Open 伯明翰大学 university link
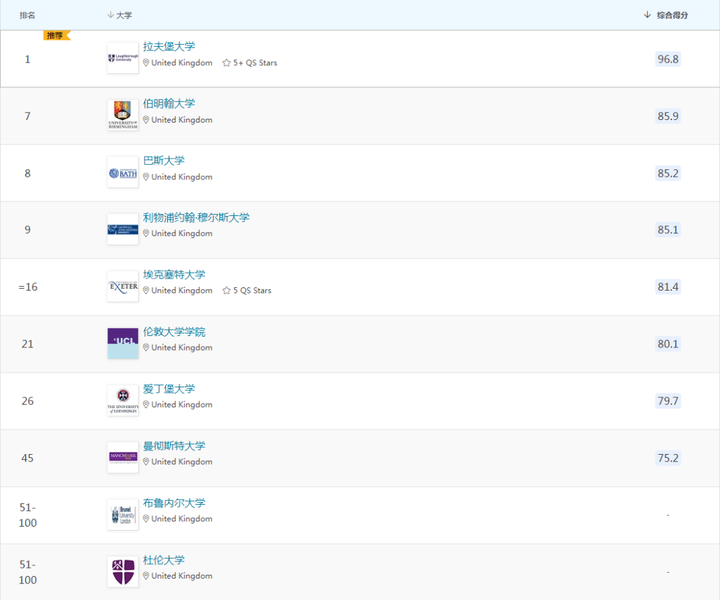 click(169, 103)
